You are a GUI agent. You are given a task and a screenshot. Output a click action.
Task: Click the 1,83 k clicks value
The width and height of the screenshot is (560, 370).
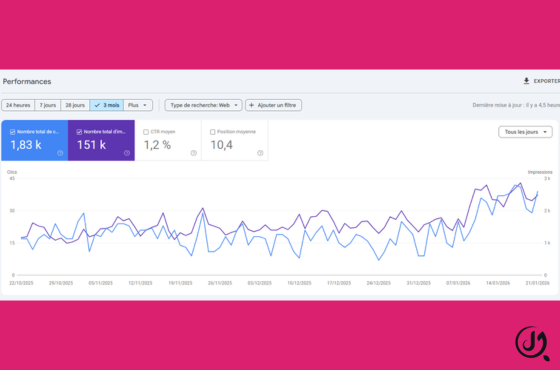pyautogui.click(x=26, y=145)
